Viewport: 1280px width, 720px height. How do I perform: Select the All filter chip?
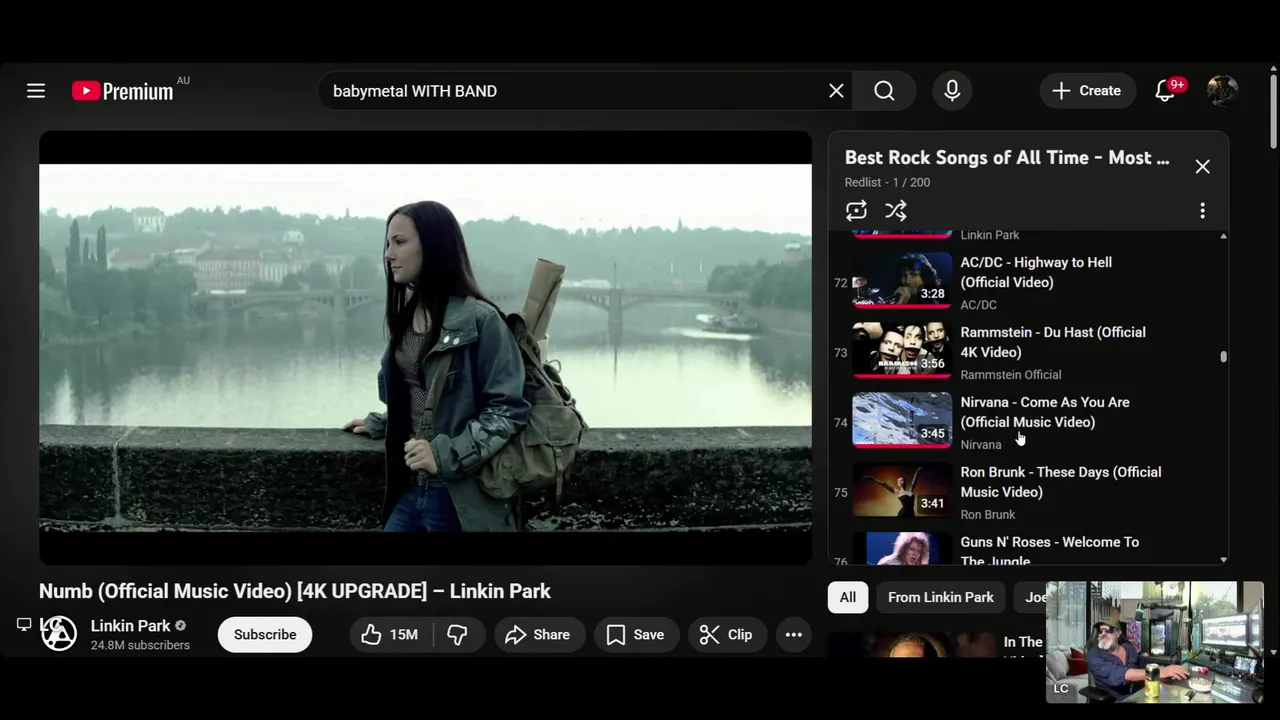click(x=848, y=597)
